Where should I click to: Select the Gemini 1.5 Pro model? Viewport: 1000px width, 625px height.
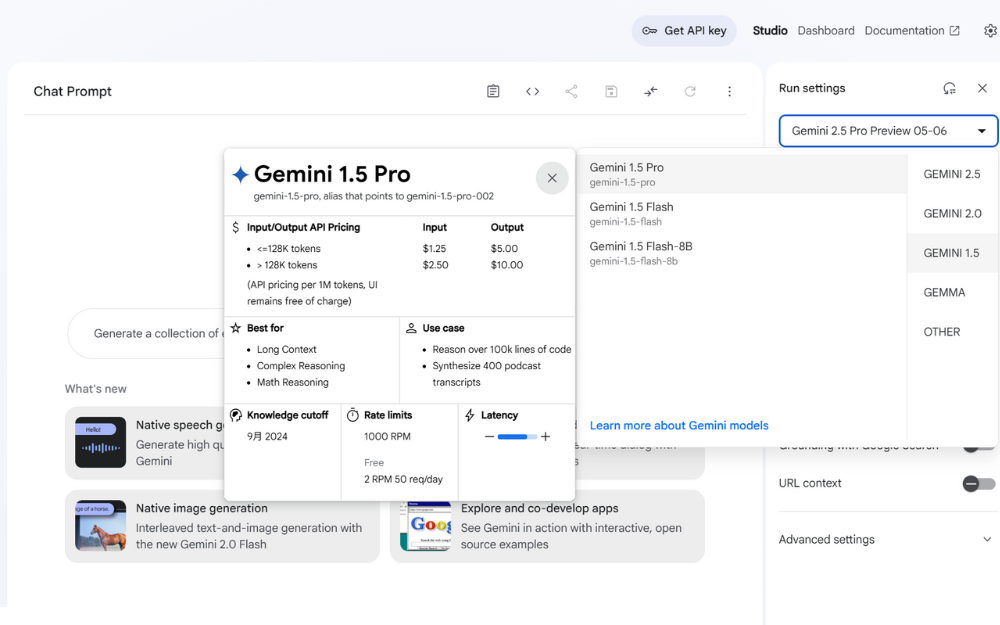(x=742, y=174)
